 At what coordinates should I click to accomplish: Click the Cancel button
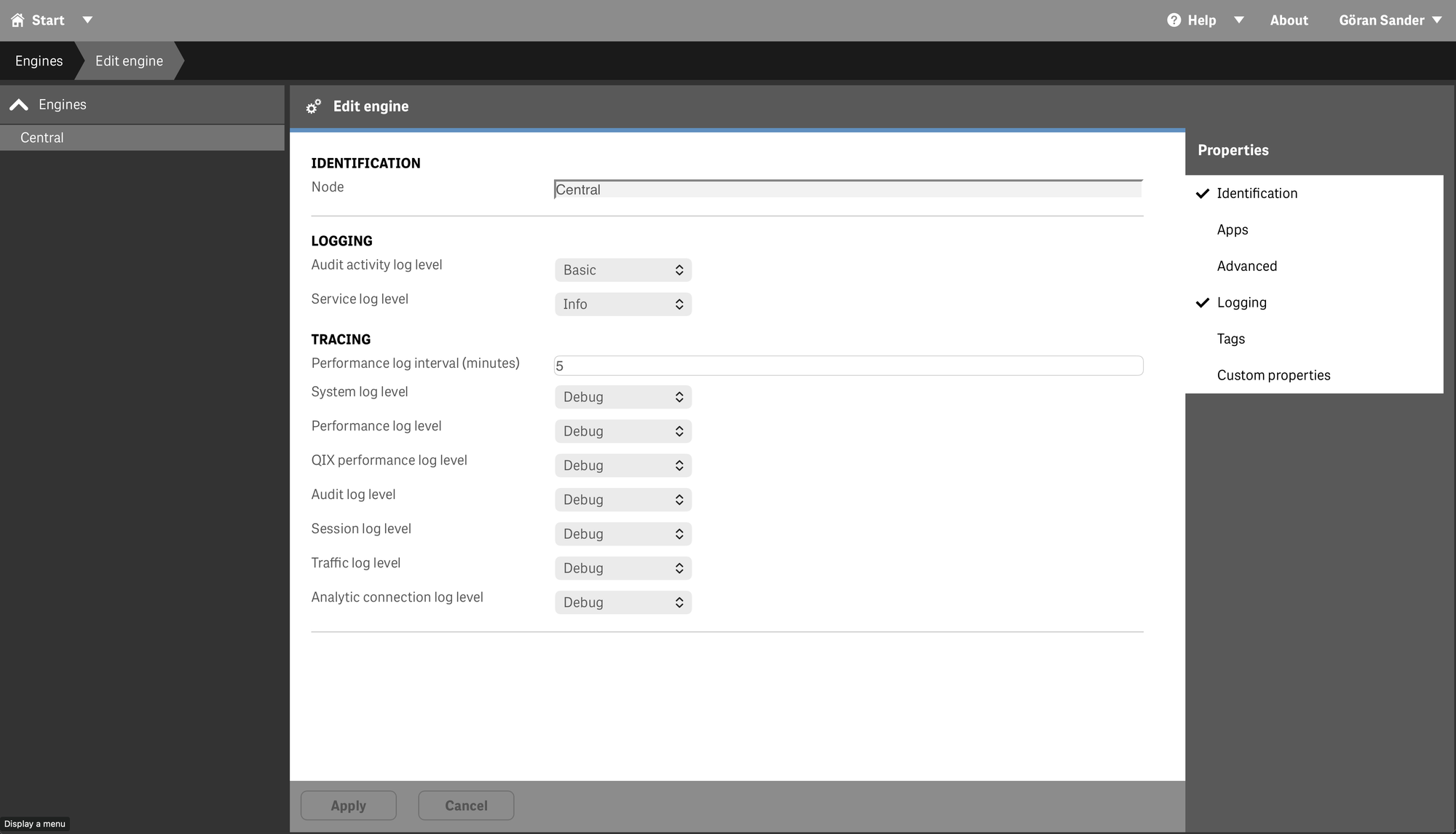point(466,806)
